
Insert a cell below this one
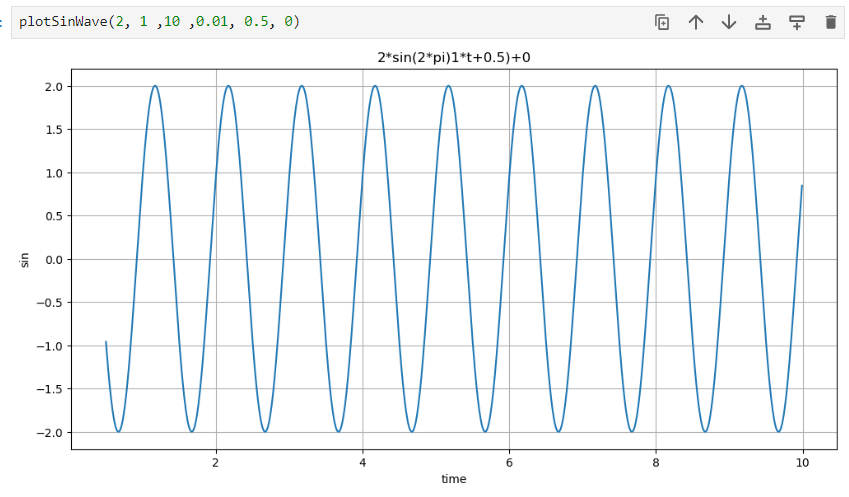point(796,22)
